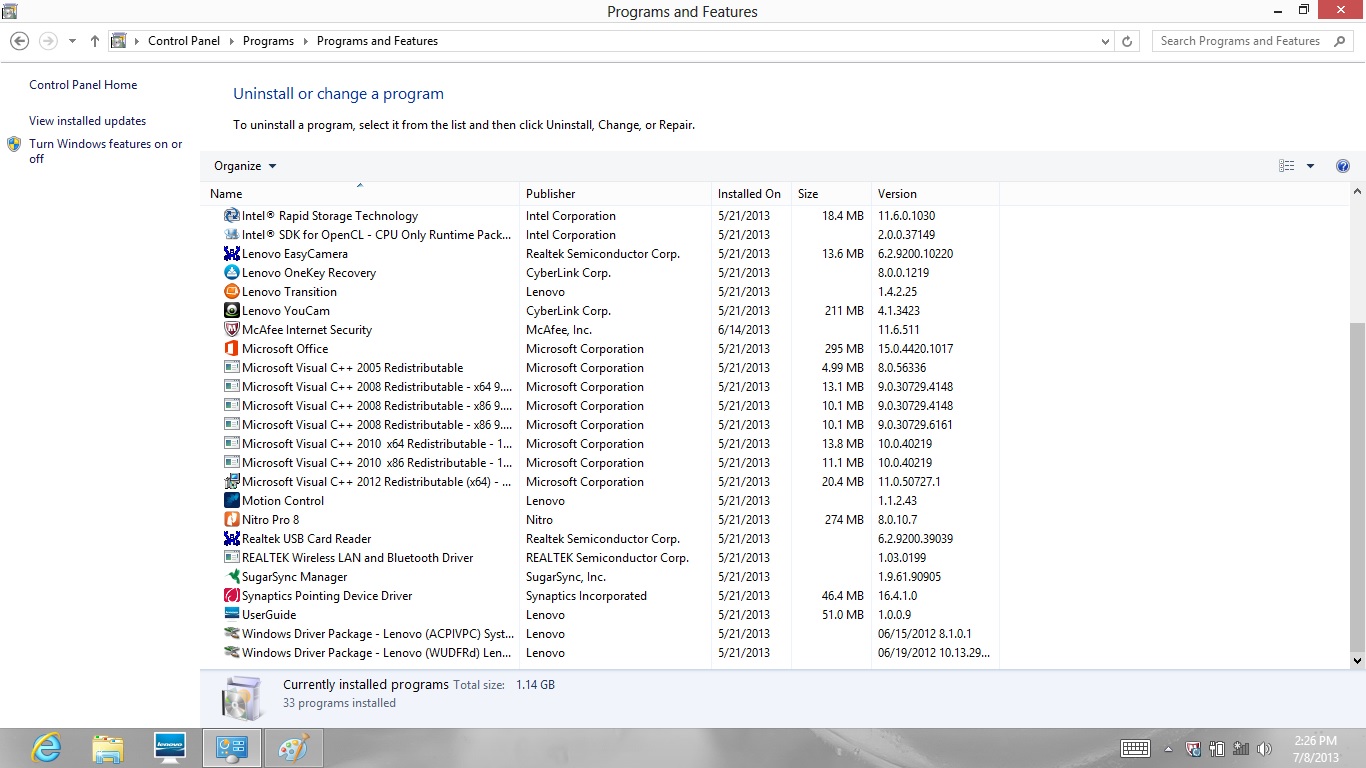Expand the recent locations dropdown arrow
The height and width of the screenshot is (768, 1366).
click(x=72, y=41)
